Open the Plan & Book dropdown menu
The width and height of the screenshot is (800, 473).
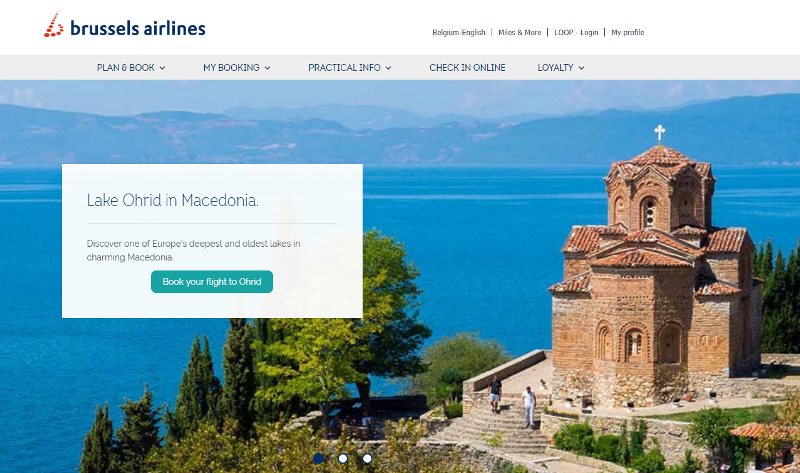[x=131, y=67]
